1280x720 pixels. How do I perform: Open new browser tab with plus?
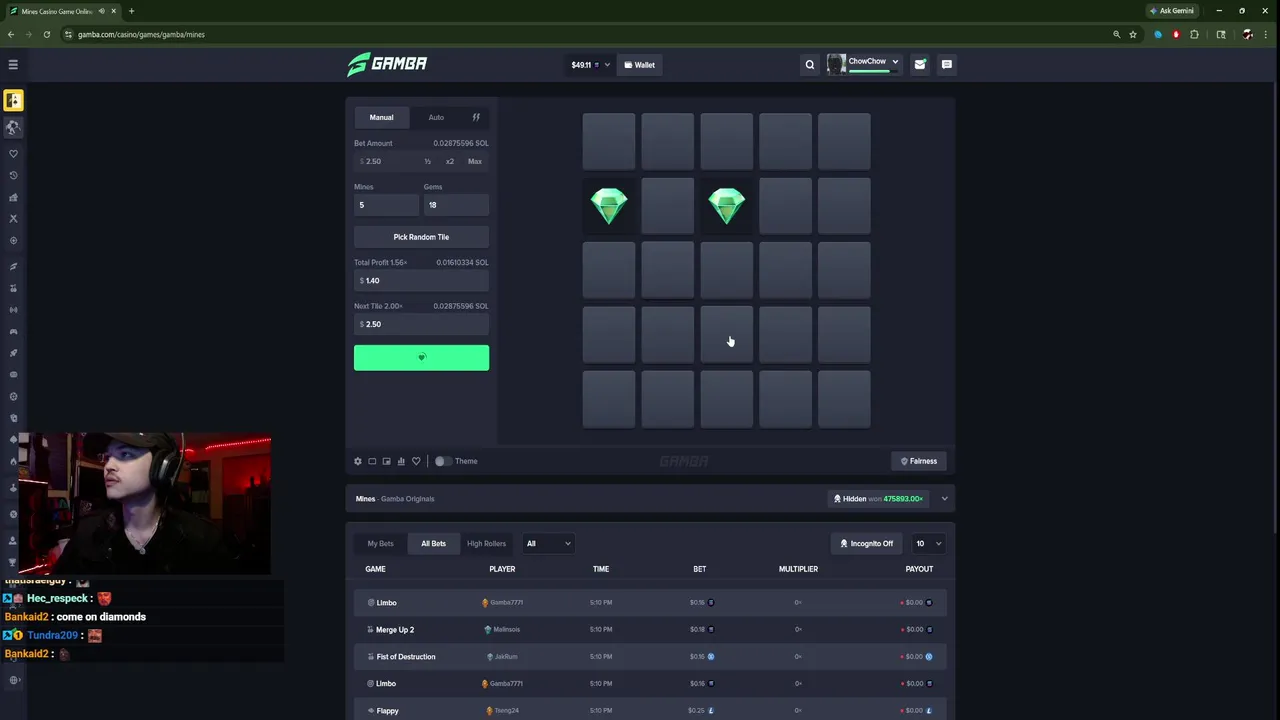pos(131,11)
